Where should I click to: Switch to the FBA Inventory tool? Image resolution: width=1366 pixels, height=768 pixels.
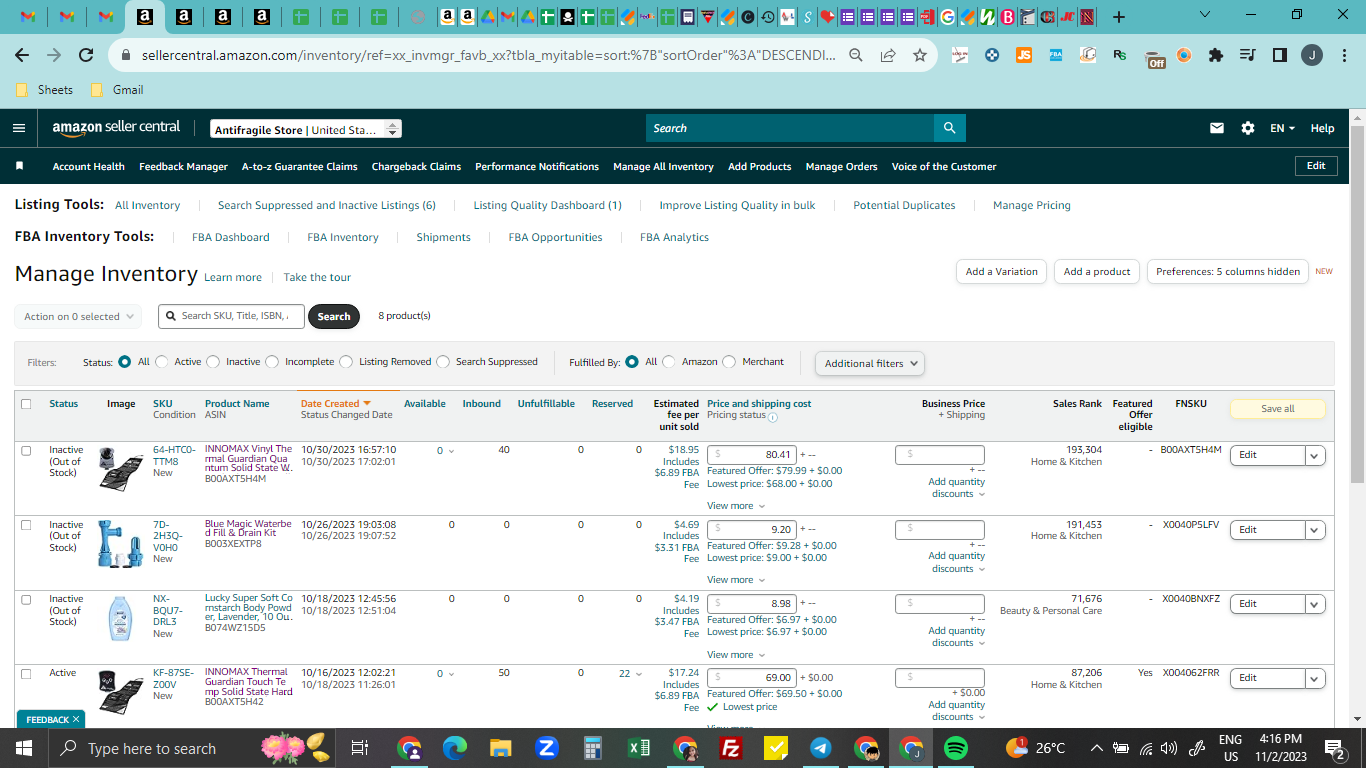343,237
